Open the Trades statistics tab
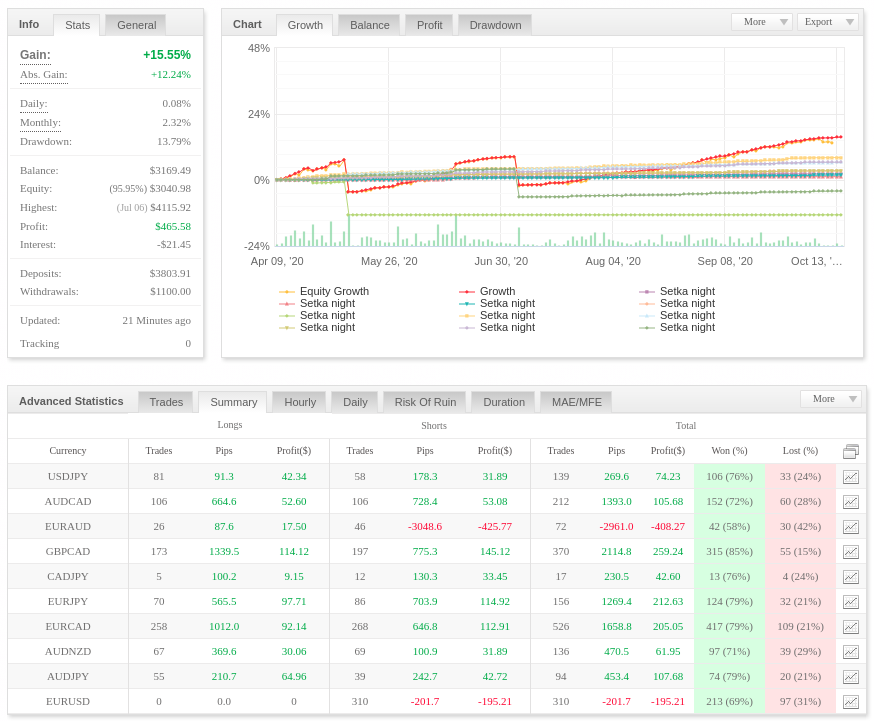This screenshot has width=874, height=722. tap(166, 402)
